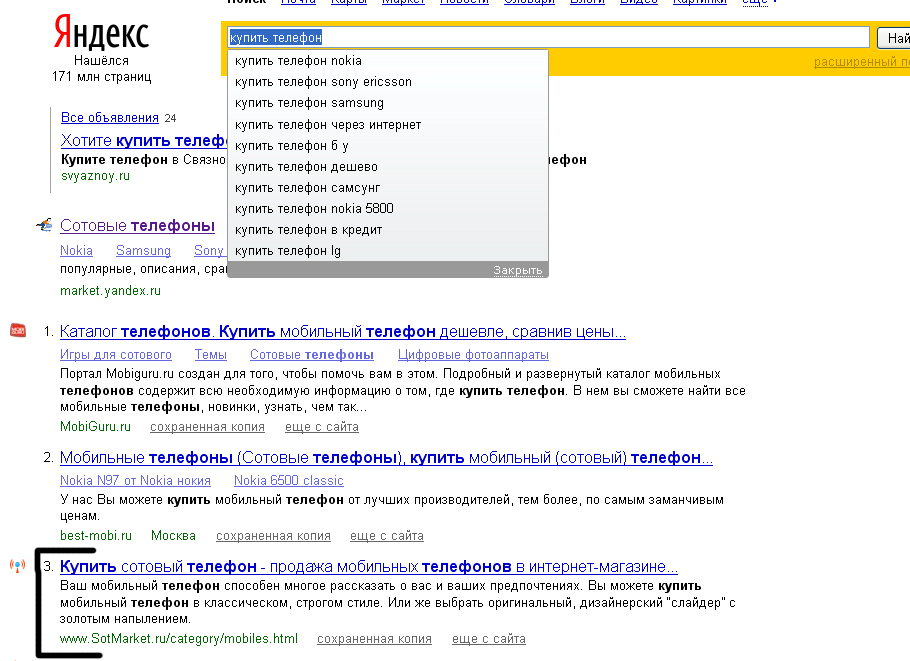Click the antenna favicon next to result 3

click(x=17, y=565)
